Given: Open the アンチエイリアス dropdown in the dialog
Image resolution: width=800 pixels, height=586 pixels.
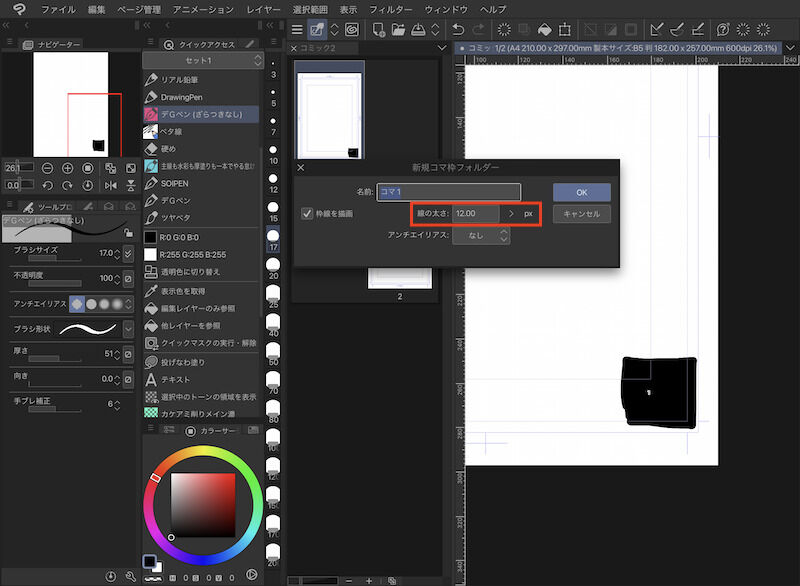Looking at the screenshot, I should point(481,235).
